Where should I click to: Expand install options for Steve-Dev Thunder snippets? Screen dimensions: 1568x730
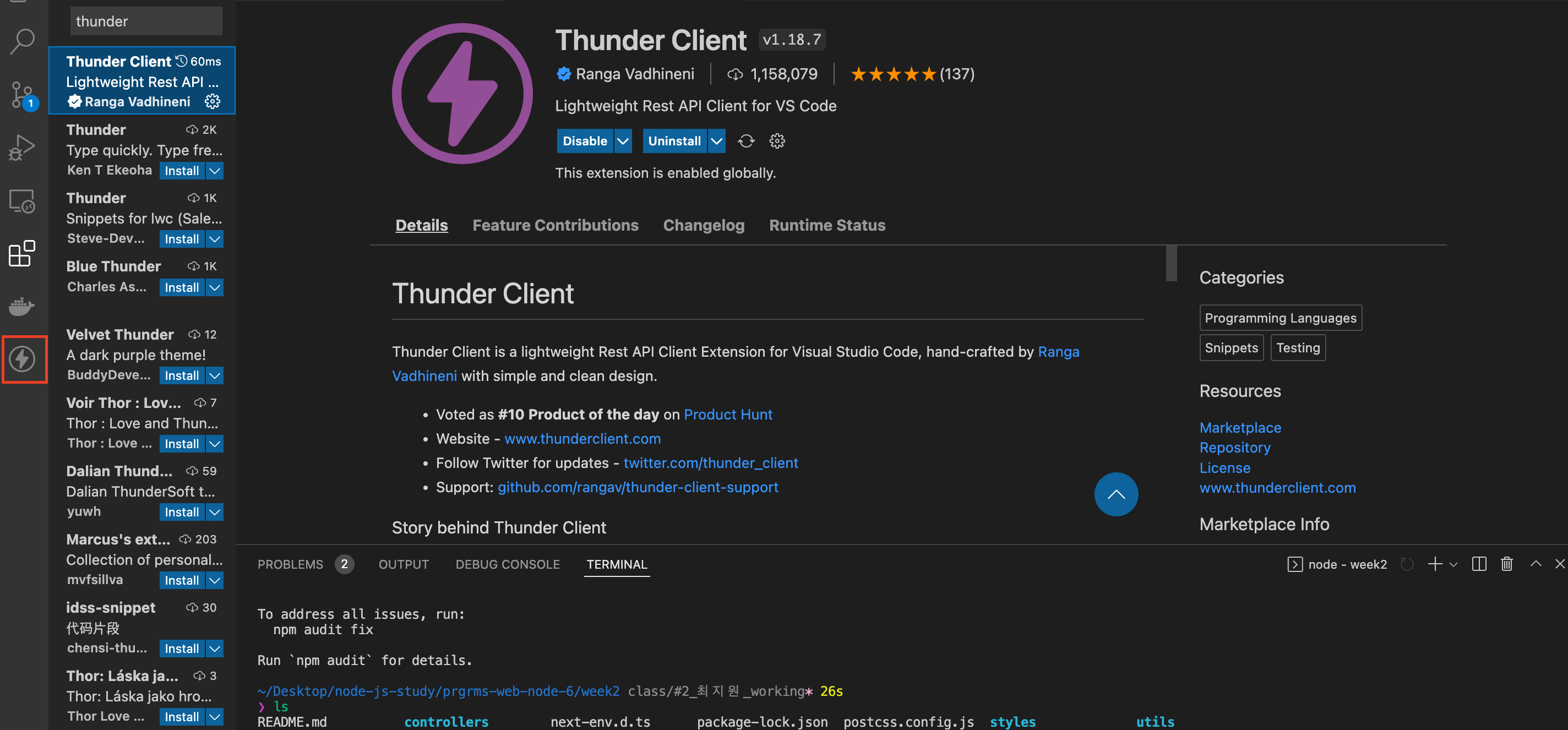(x=214, y=239)
